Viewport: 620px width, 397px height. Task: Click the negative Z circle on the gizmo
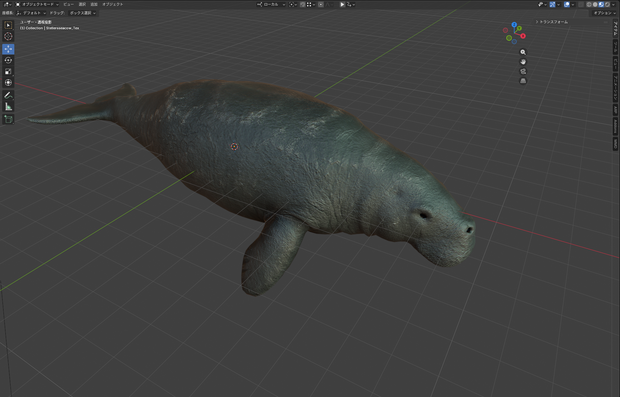tap(514, 42)
